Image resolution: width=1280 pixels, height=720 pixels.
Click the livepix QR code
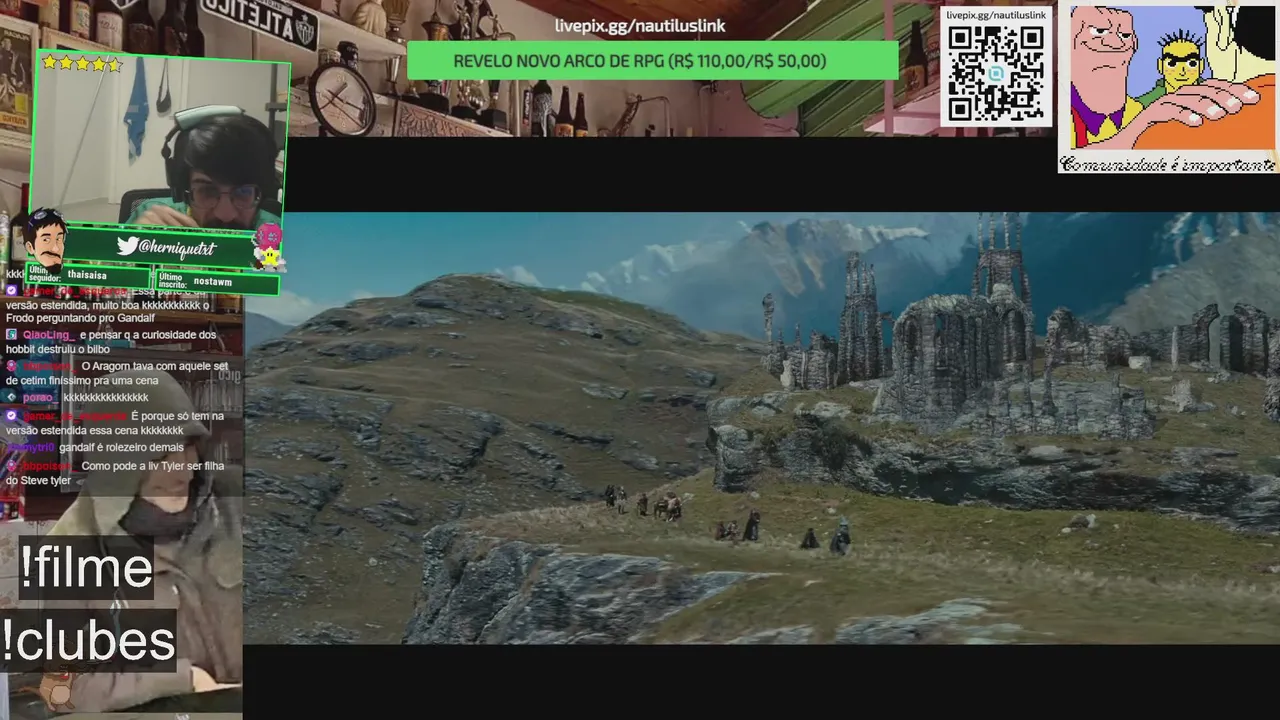(x=995, y=74)
